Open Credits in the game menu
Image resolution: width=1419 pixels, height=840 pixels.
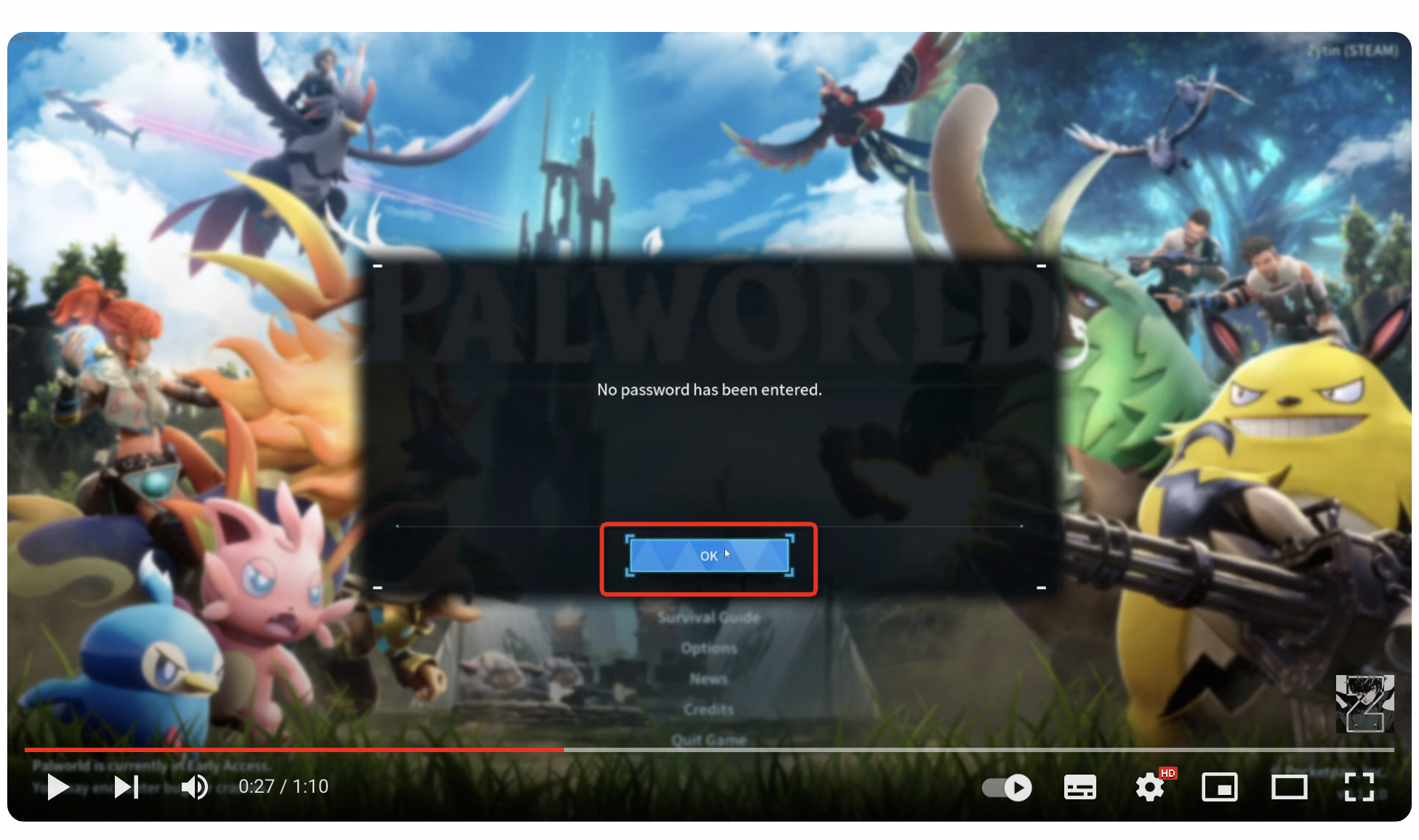(x=709, y=709)
